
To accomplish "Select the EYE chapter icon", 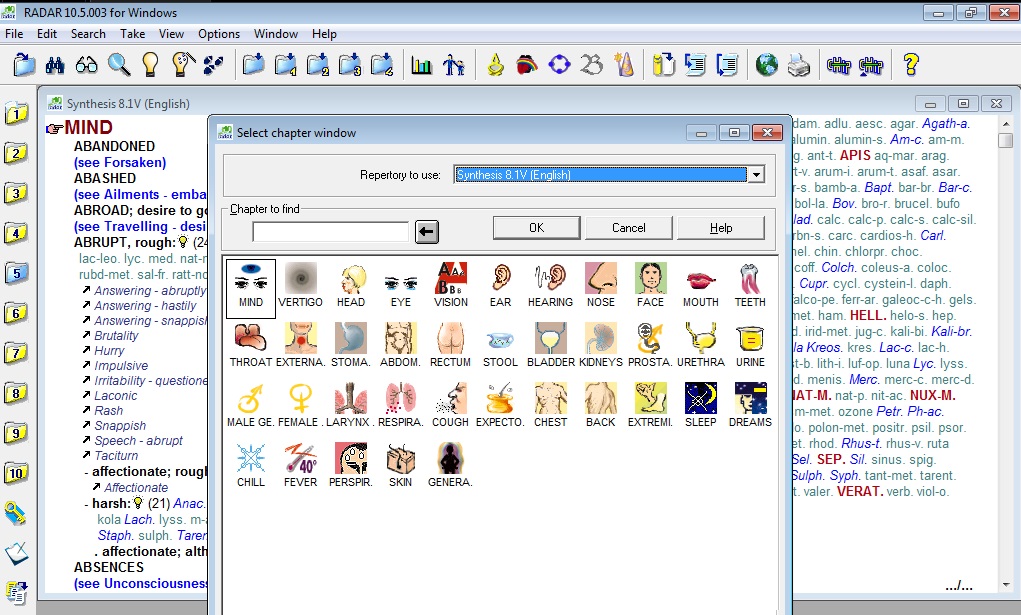I will (400, 287).
